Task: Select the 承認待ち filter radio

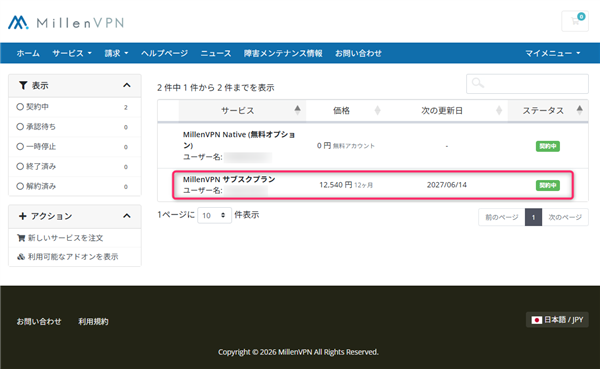Action: pos(20,127)
